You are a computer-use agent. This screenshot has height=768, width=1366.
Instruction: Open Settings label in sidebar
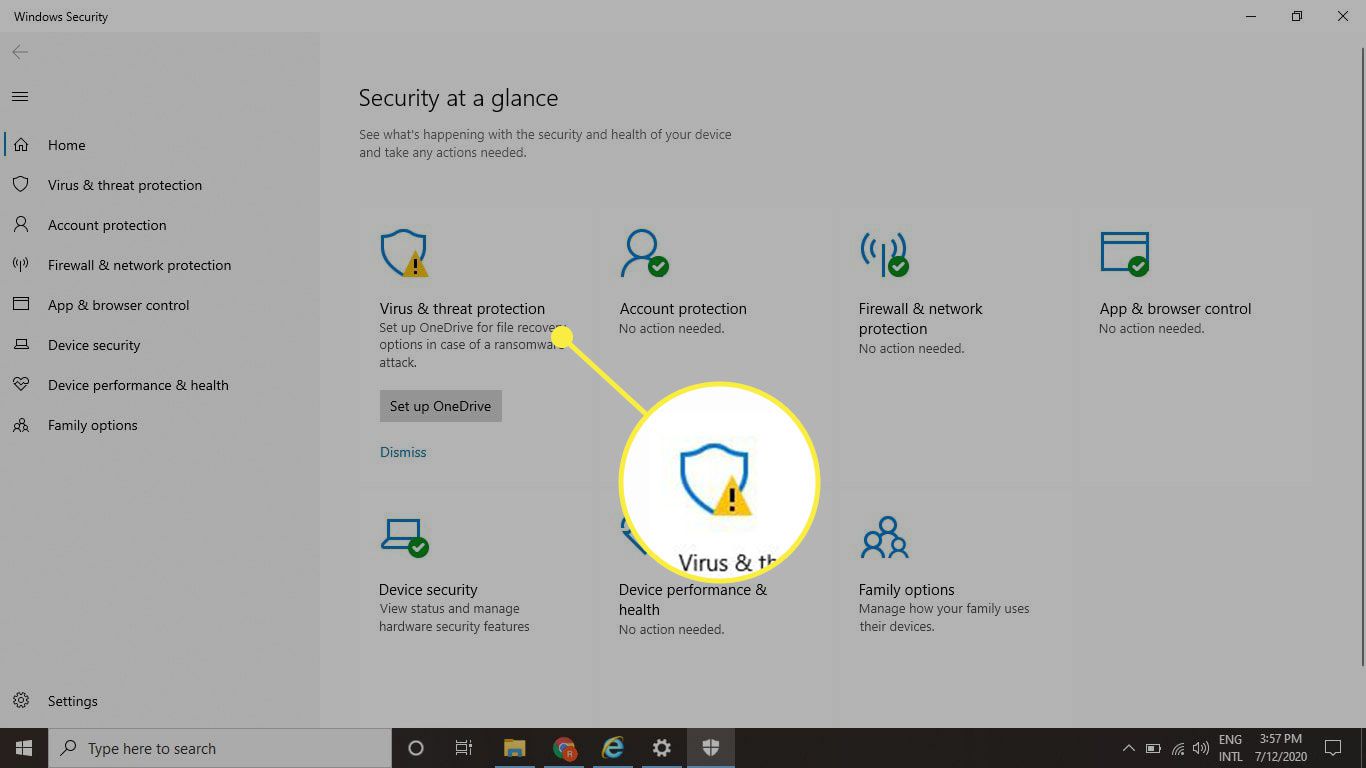click(x=73, y=701)
